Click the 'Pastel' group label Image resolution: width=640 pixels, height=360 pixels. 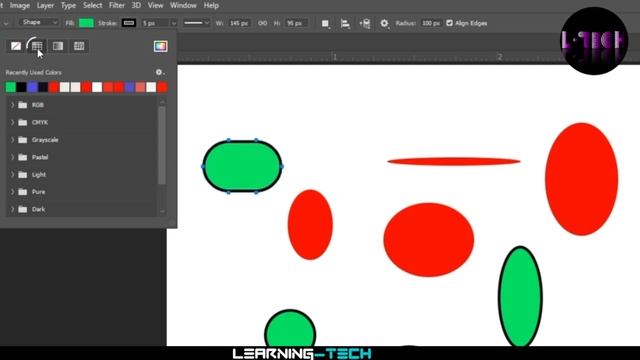tap(40, 157)
